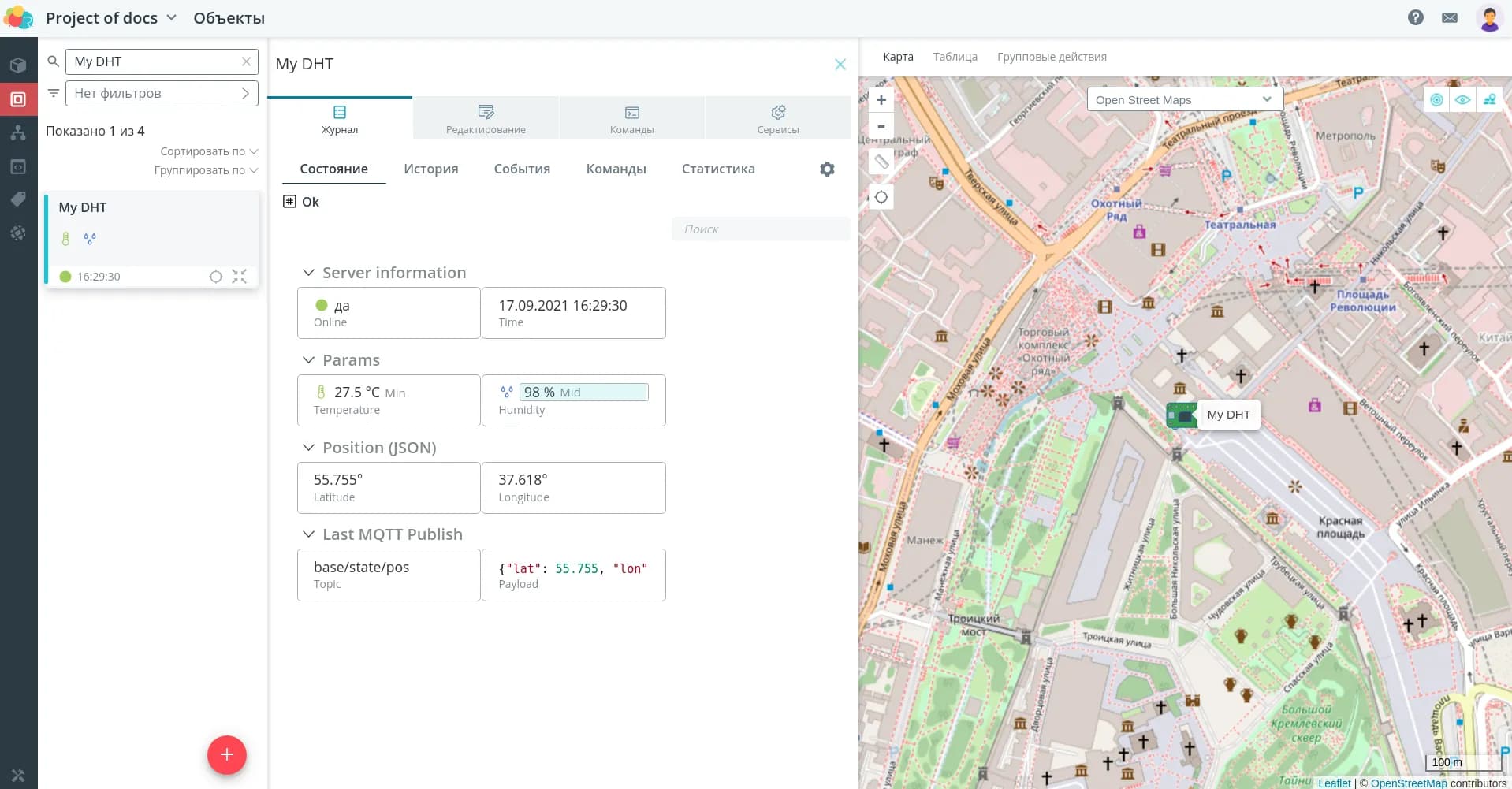Click the red add object button
The image size is (1512, 789).
tap(226, 755)
